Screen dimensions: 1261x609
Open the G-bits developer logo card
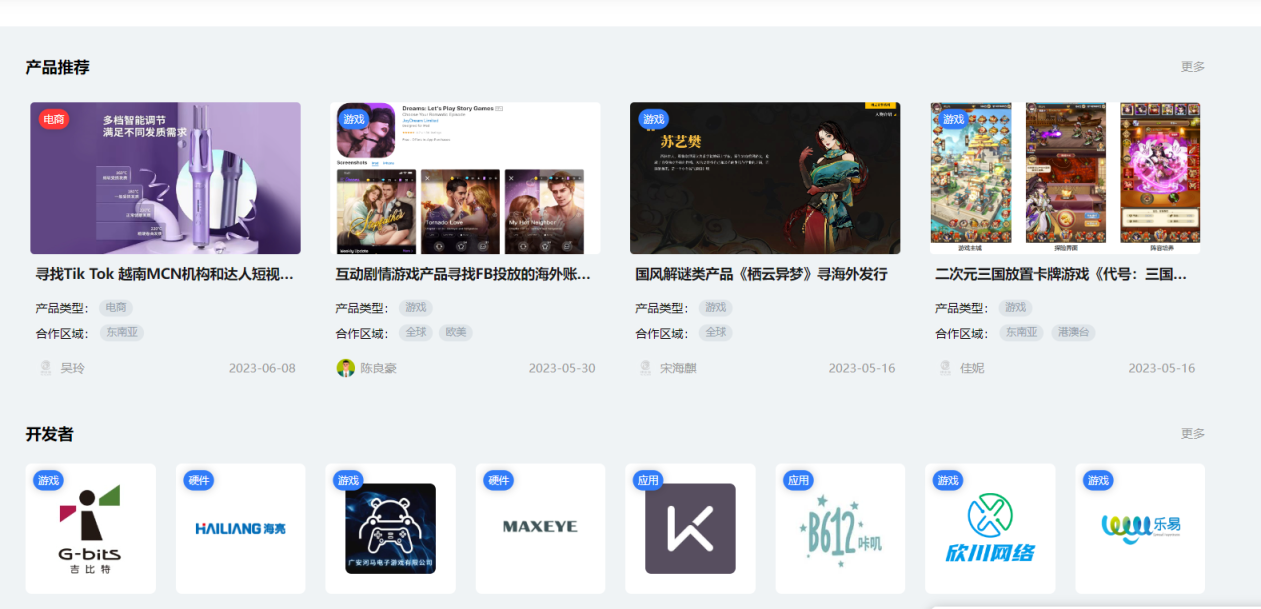pos(90,528)
